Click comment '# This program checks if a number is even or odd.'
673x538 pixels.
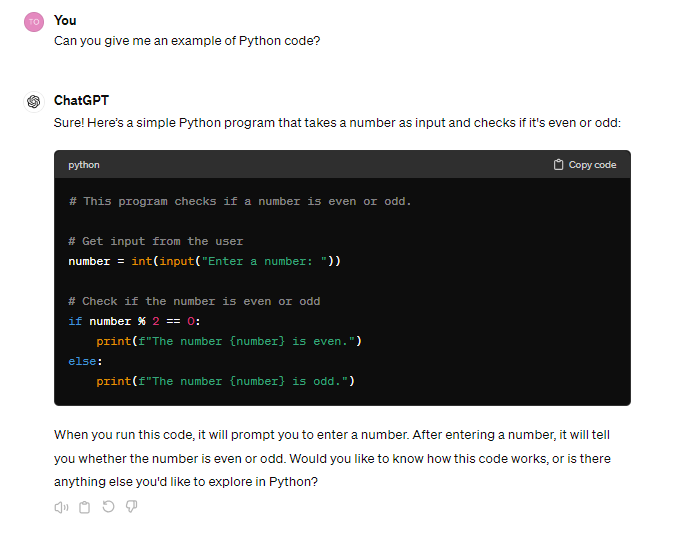240,201
